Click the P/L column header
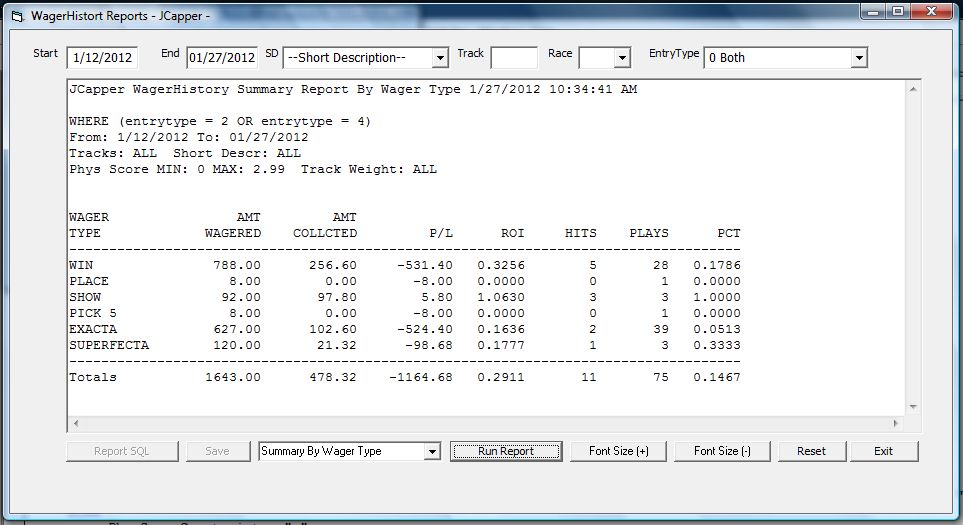This screenshot has height=525, width=963. 441,233
